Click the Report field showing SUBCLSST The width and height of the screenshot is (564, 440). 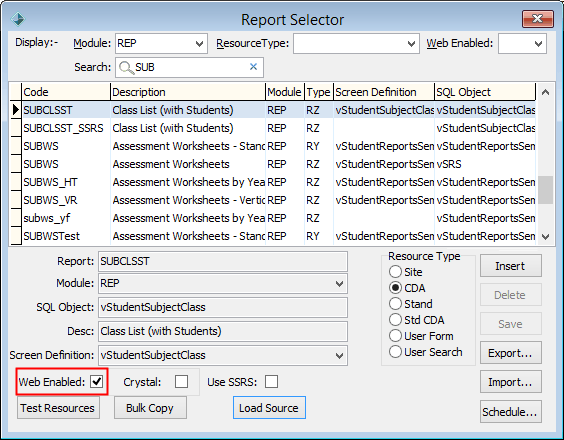(223, 261)
